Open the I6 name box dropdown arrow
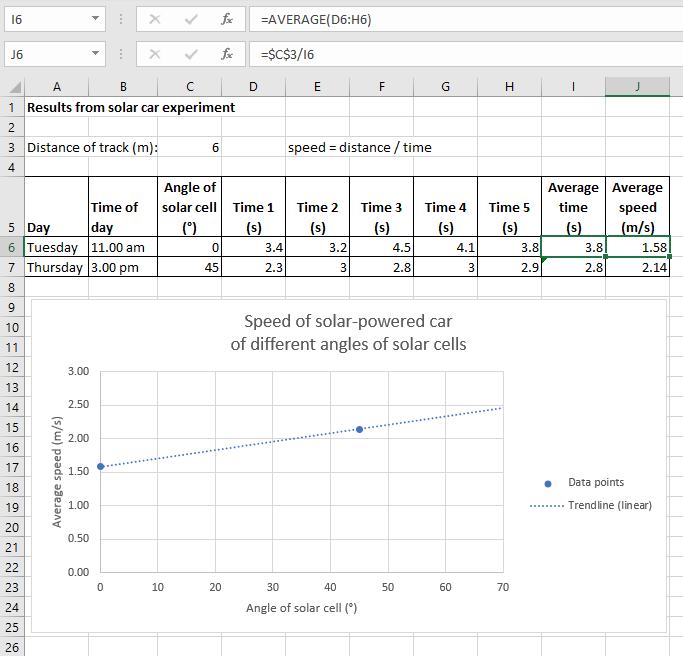 (95, 18)
